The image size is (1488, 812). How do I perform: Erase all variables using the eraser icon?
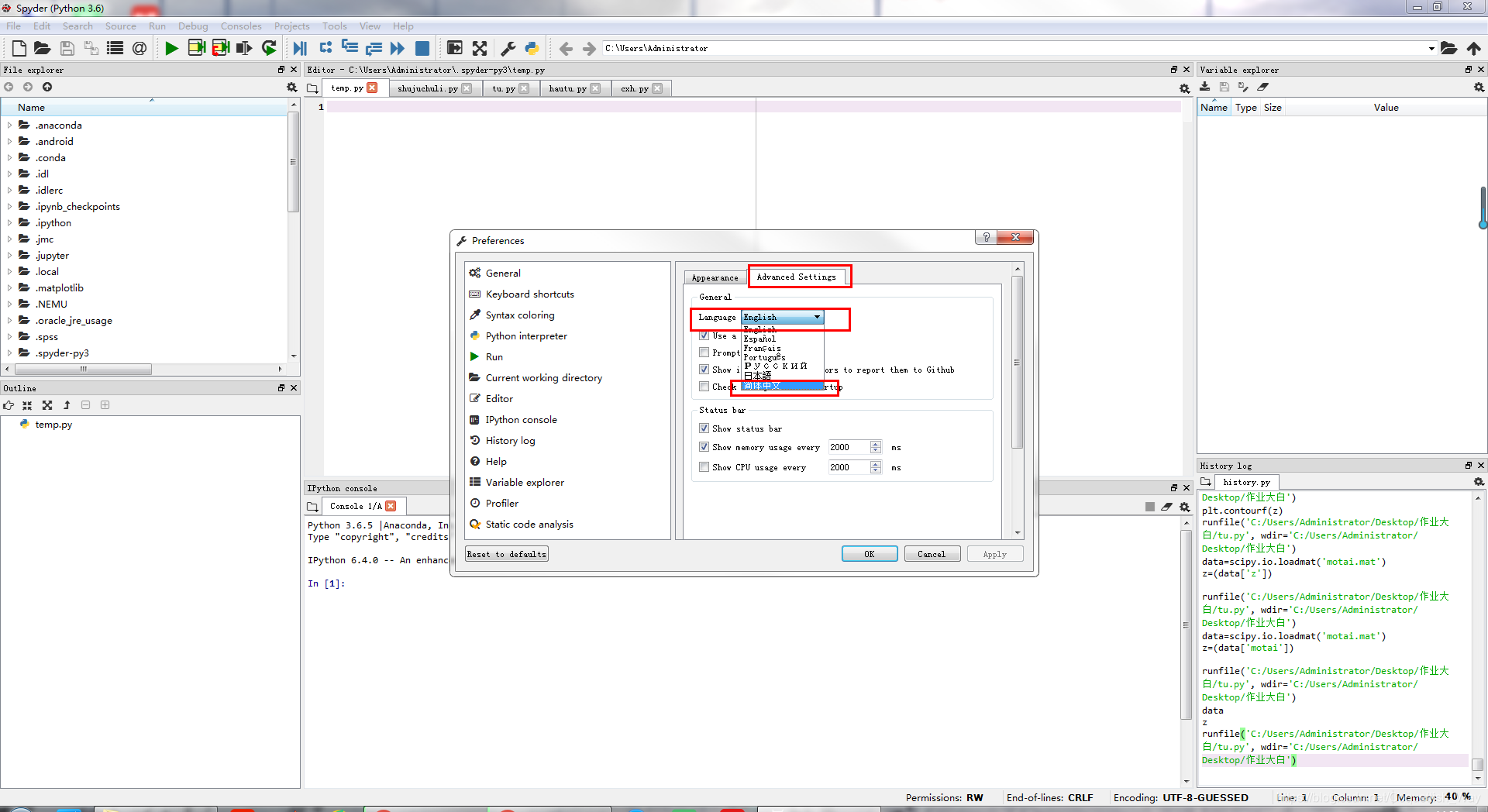click(x=1264, y=87)
